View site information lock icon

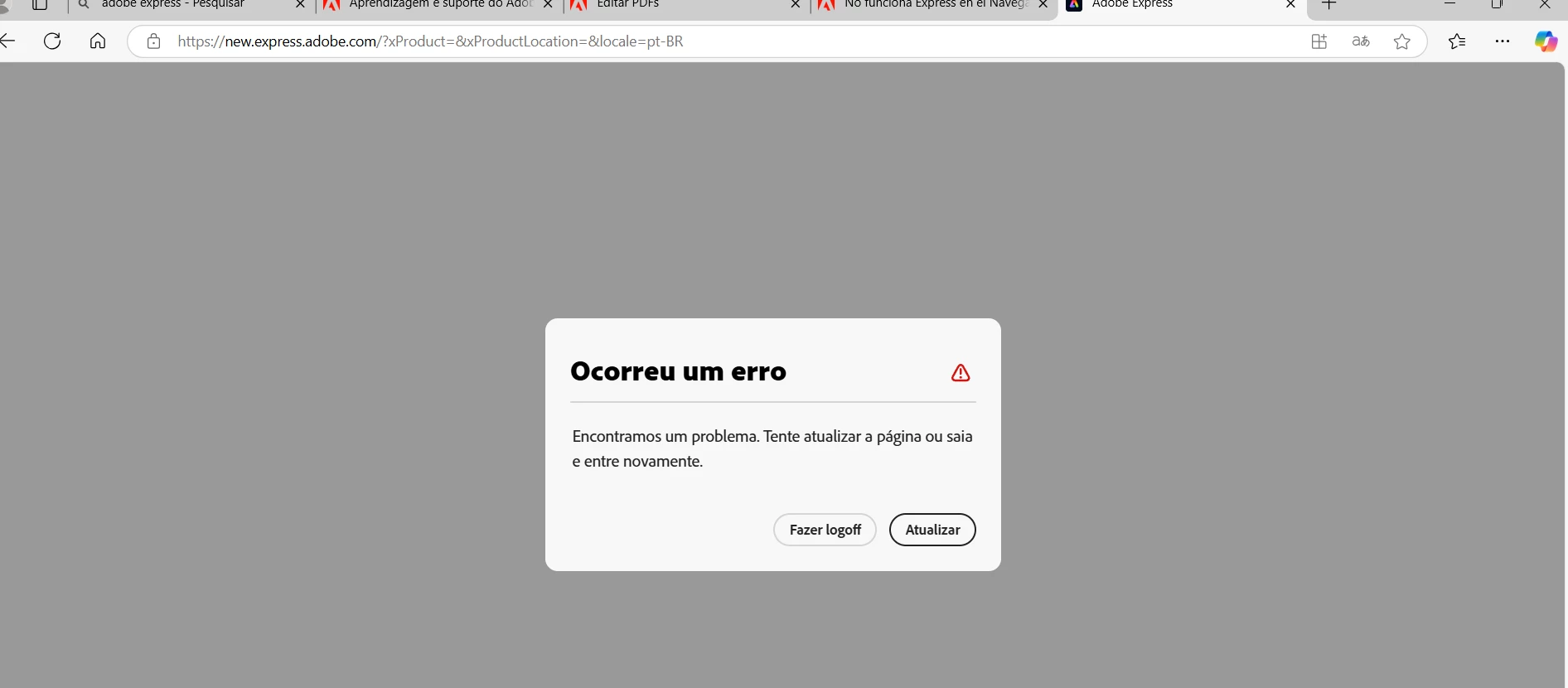[153, 41]
